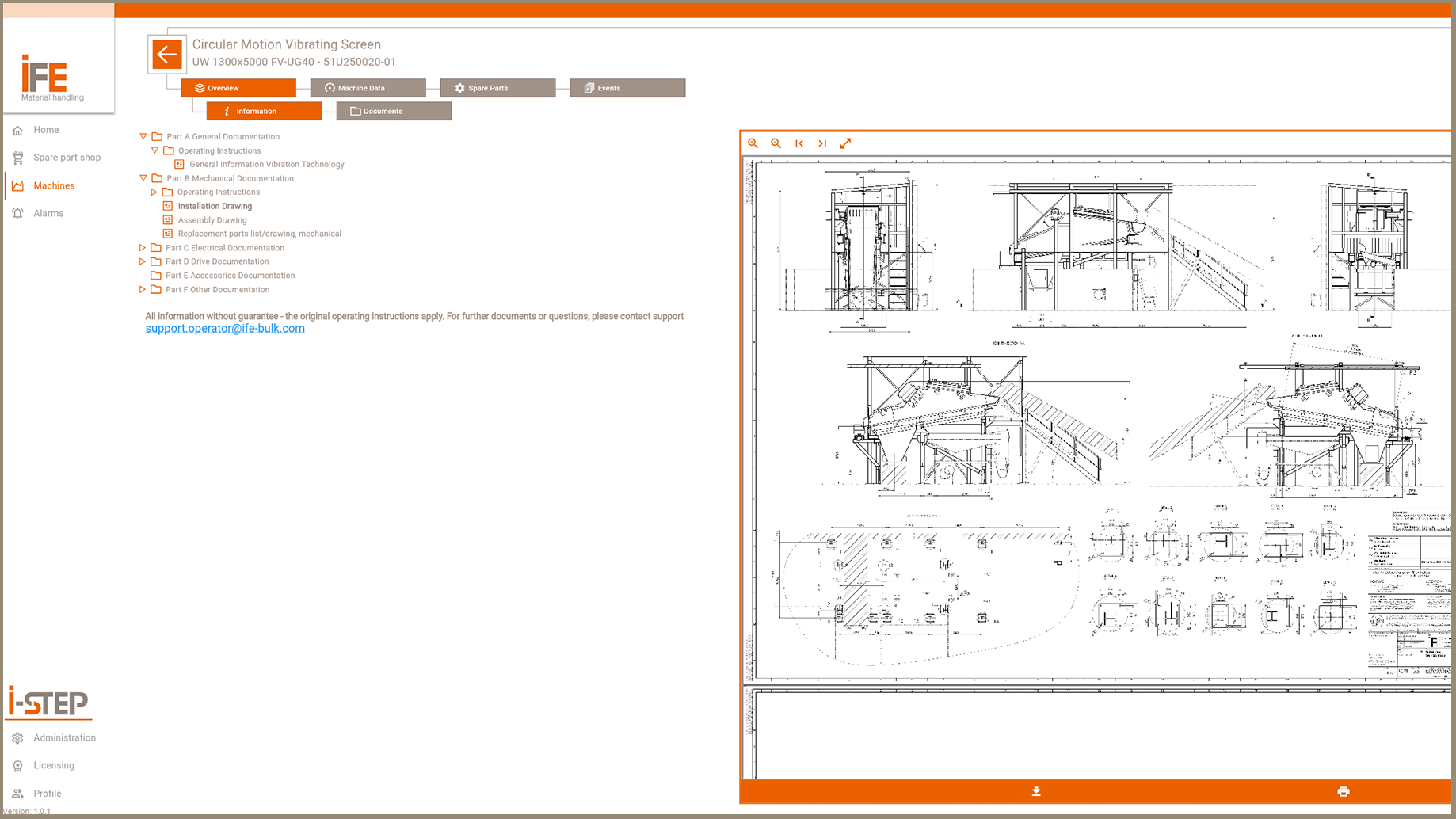Go to Spare part shop in sidebar

pos(67,158)
